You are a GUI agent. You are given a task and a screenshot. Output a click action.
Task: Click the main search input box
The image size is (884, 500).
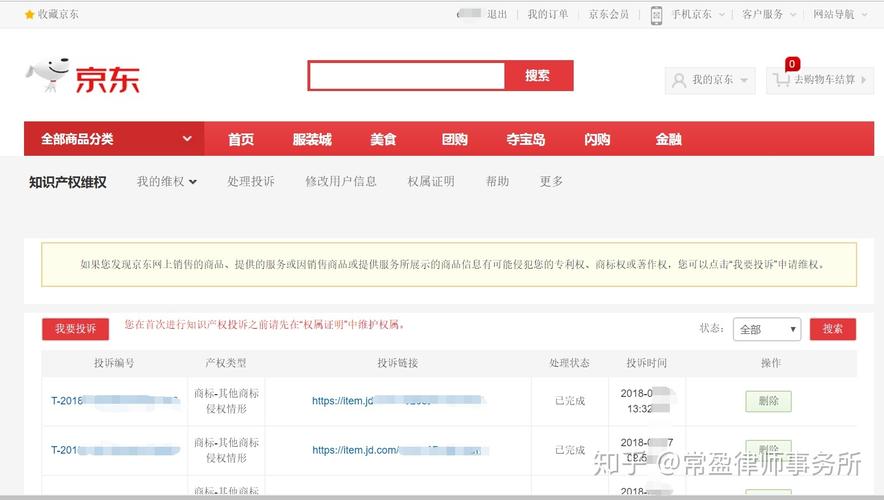click(406, 76)
